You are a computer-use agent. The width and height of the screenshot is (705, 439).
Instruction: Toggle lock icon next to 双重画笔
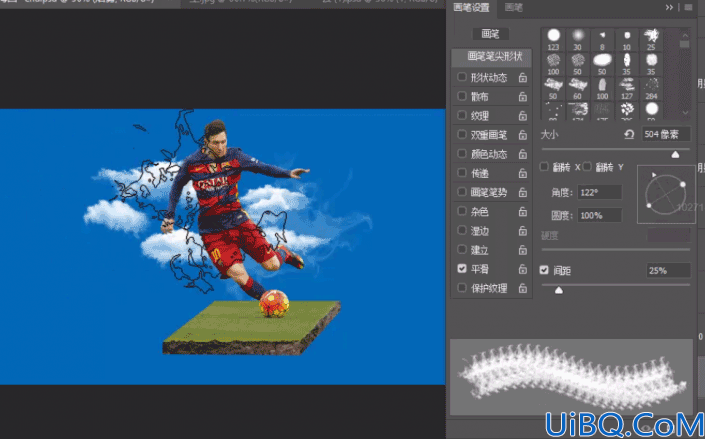click(x=522, y=135)
